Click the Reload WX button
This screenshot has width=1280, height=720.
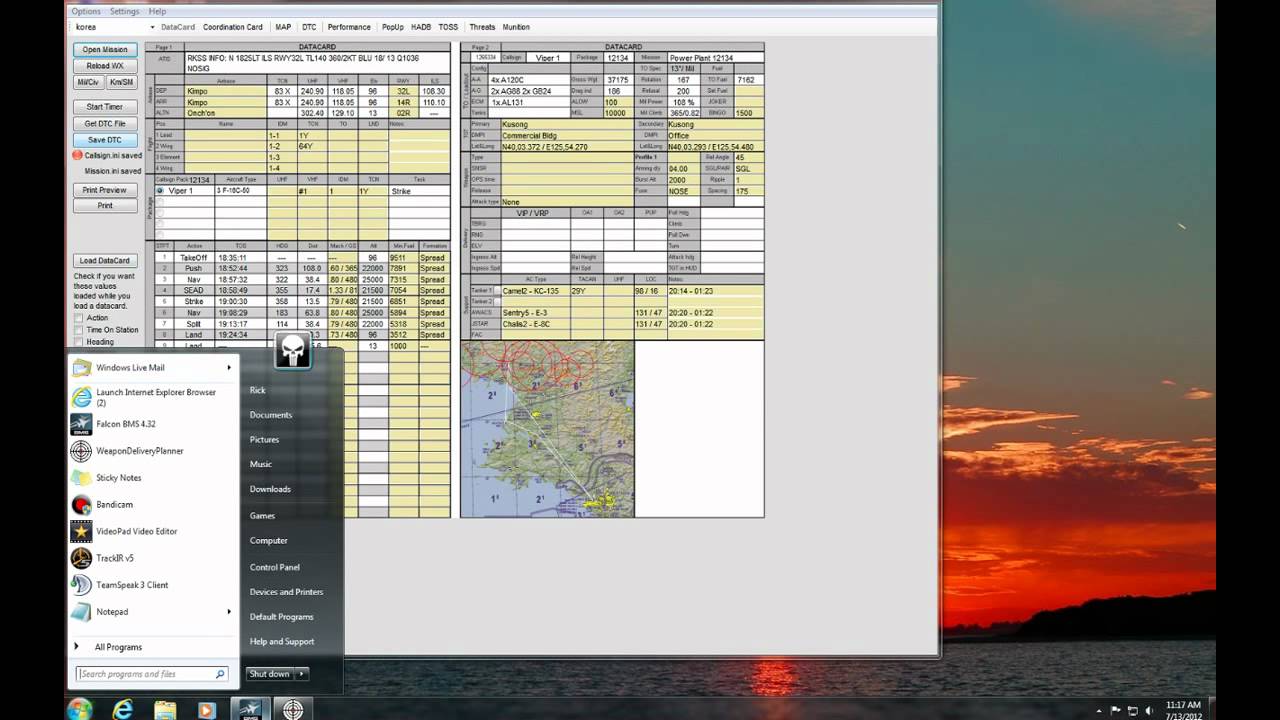click(105, 66)
